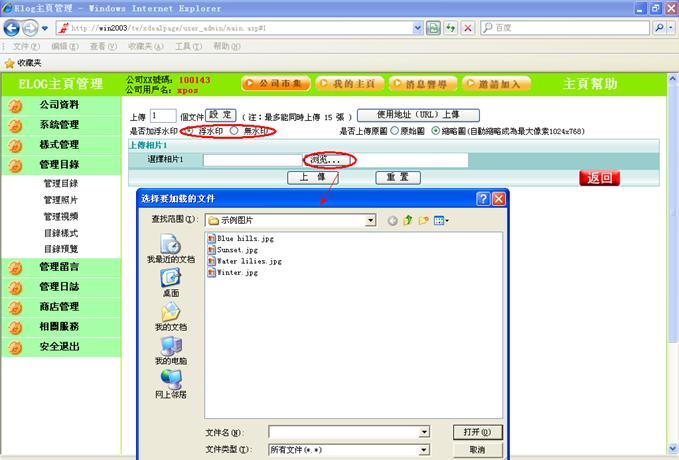
Task: Choose the 無水印 no-watermark option
Action: click(x=234, y=131)
